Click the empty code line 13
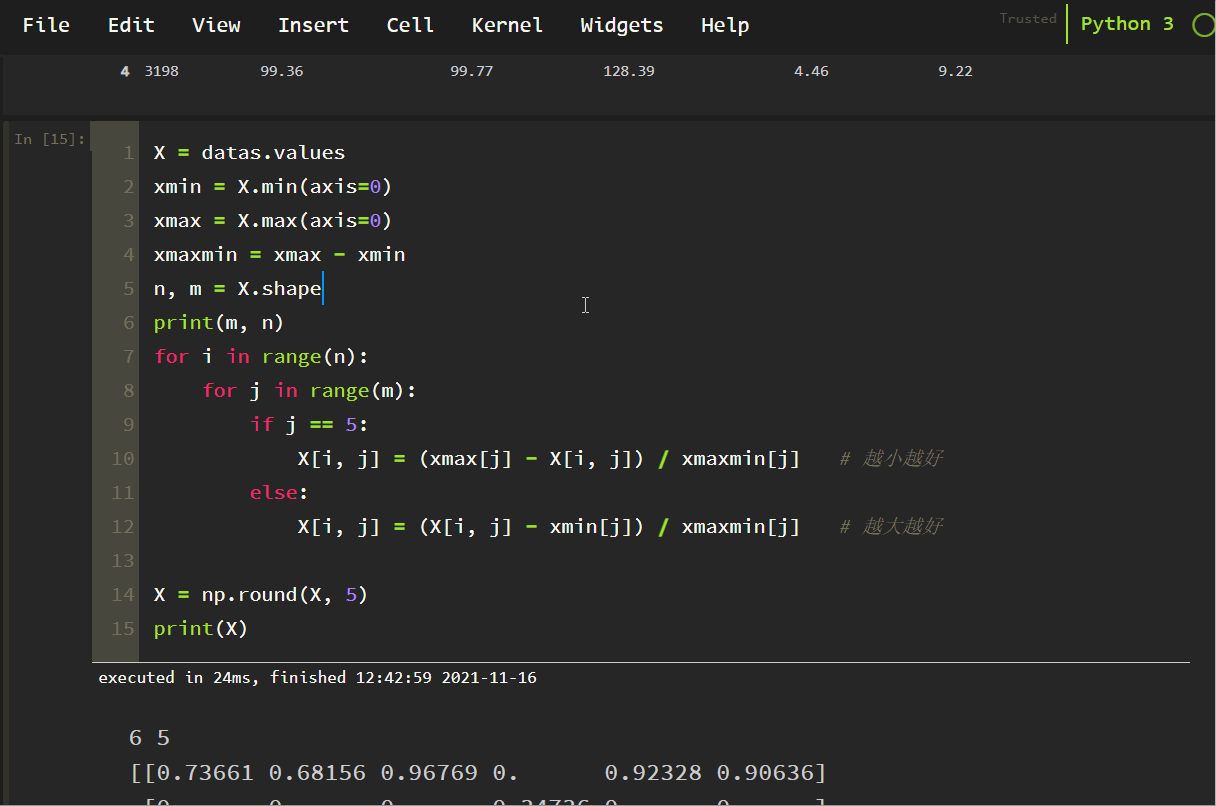The width and height of the screenshot is (1216, 806). click(x=400, y=560)
